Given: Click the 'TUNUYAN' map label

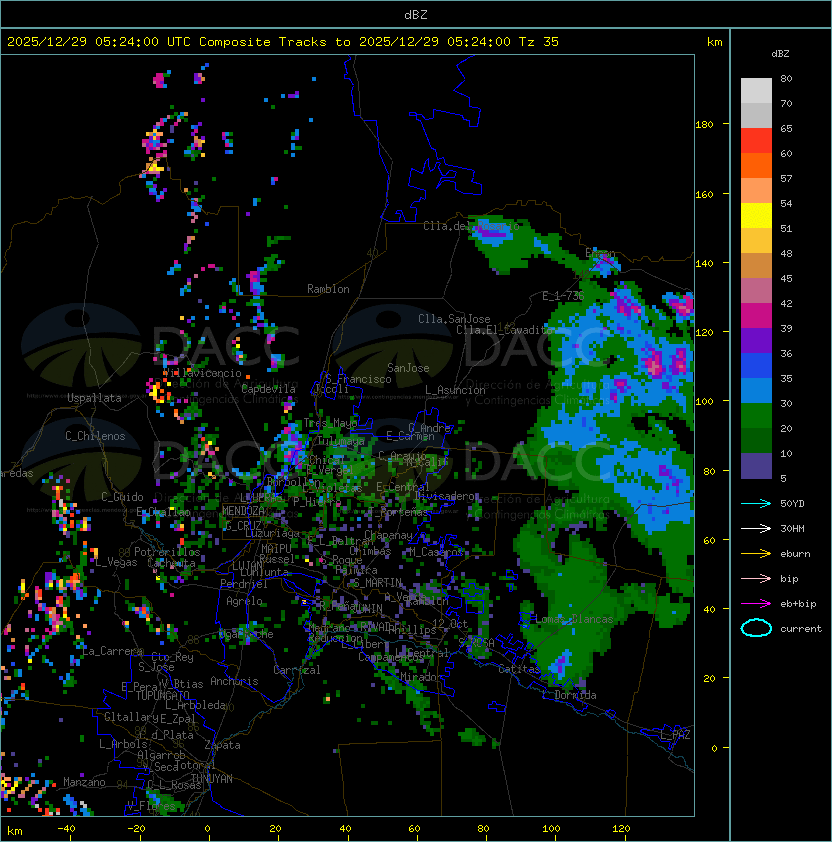Looking at the screenshot, I should [212, 779].
